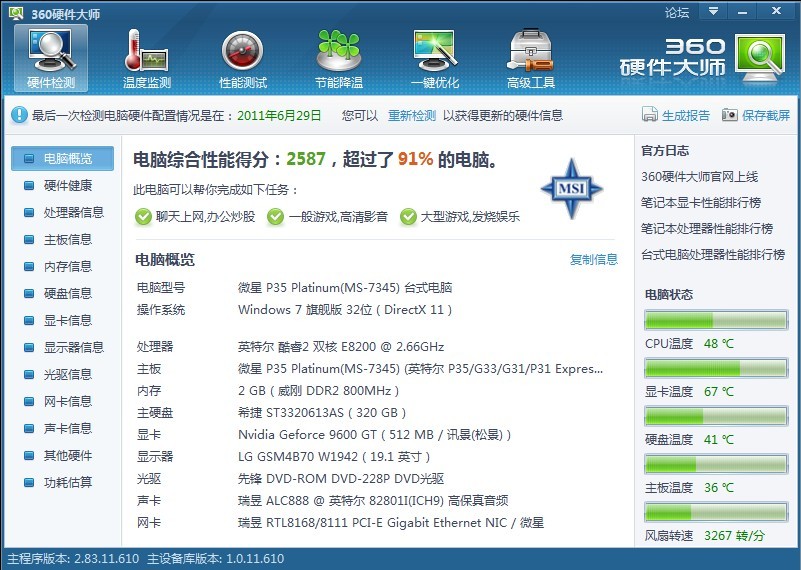Run the 一键优化 one-click optimize
This screenshot has width=801, height=570.
pyautogui.click(x=435, y=58)
